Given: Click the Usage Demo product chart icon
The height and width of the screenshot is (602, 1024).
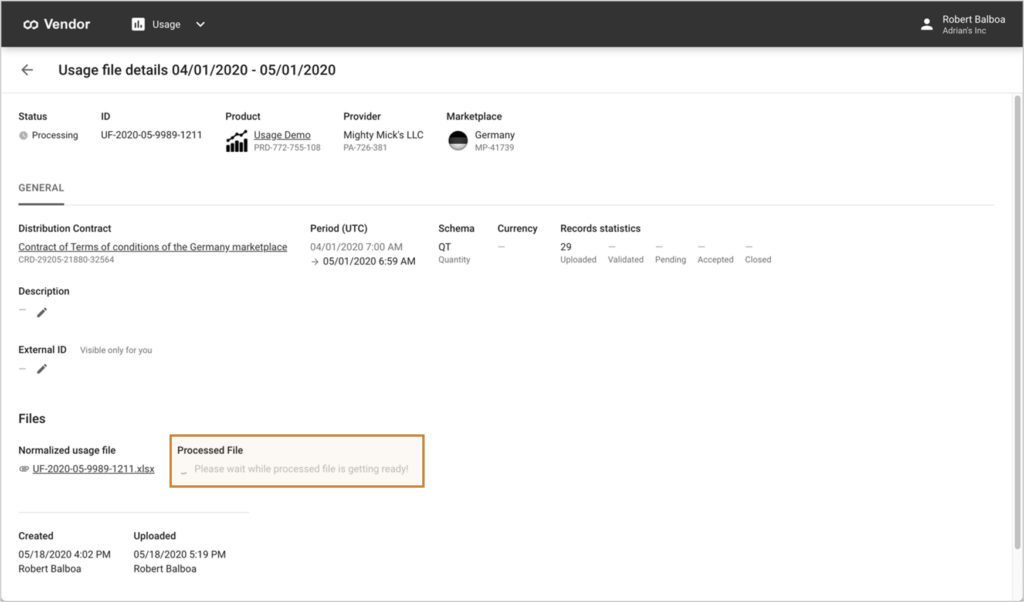Looking at the screenshot, I should tap(236, 138).
